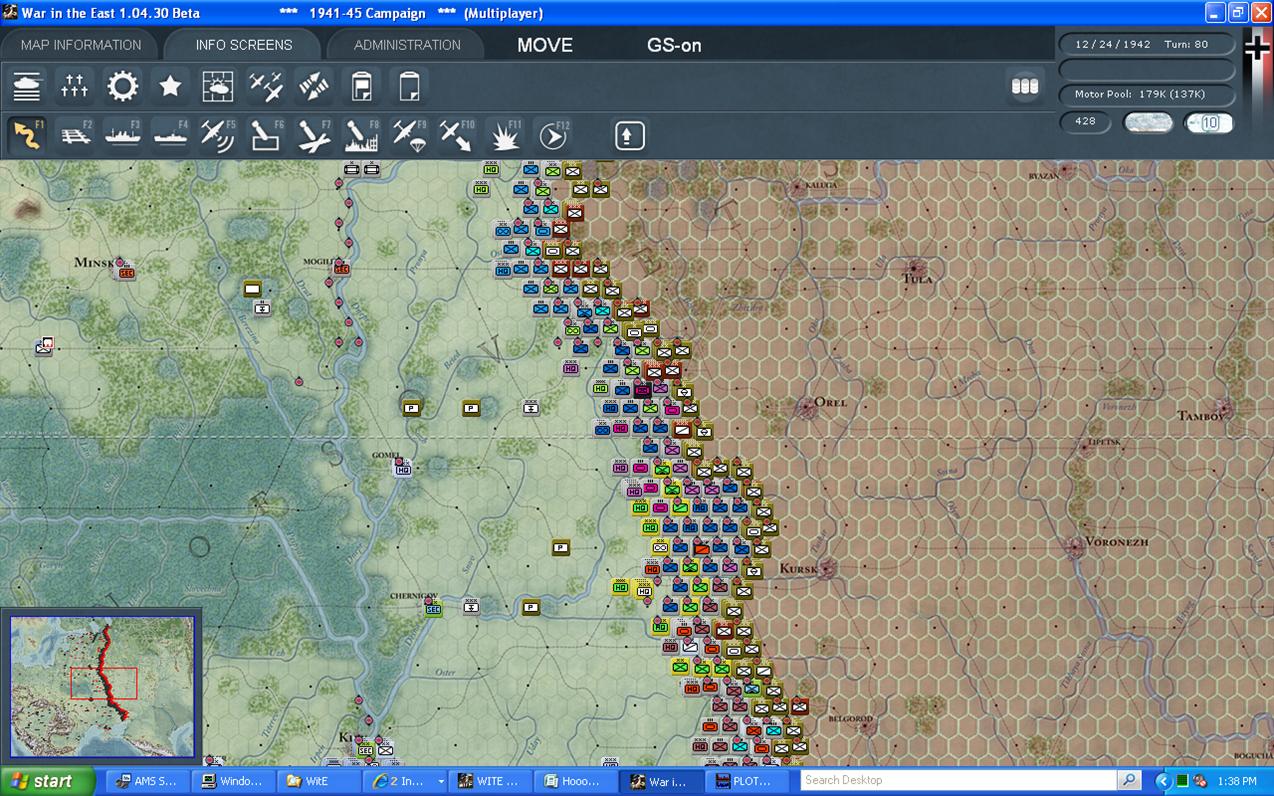Click the three-cylinder icon in top bar
1274x796 pixels.
click(1025, 86)
